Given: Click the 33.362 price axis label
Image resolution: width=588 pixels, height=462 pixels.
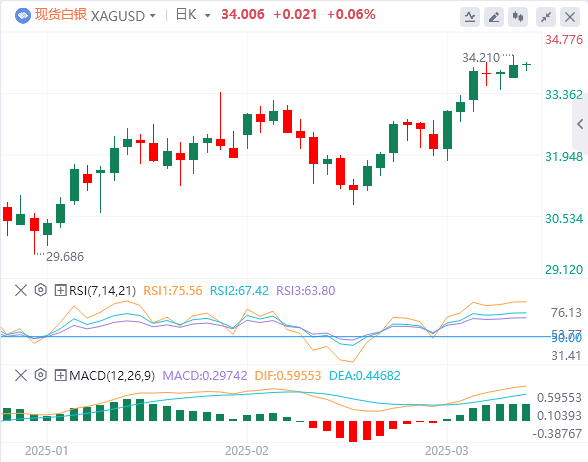Looking at the screenshot, I should pos(564,95).
